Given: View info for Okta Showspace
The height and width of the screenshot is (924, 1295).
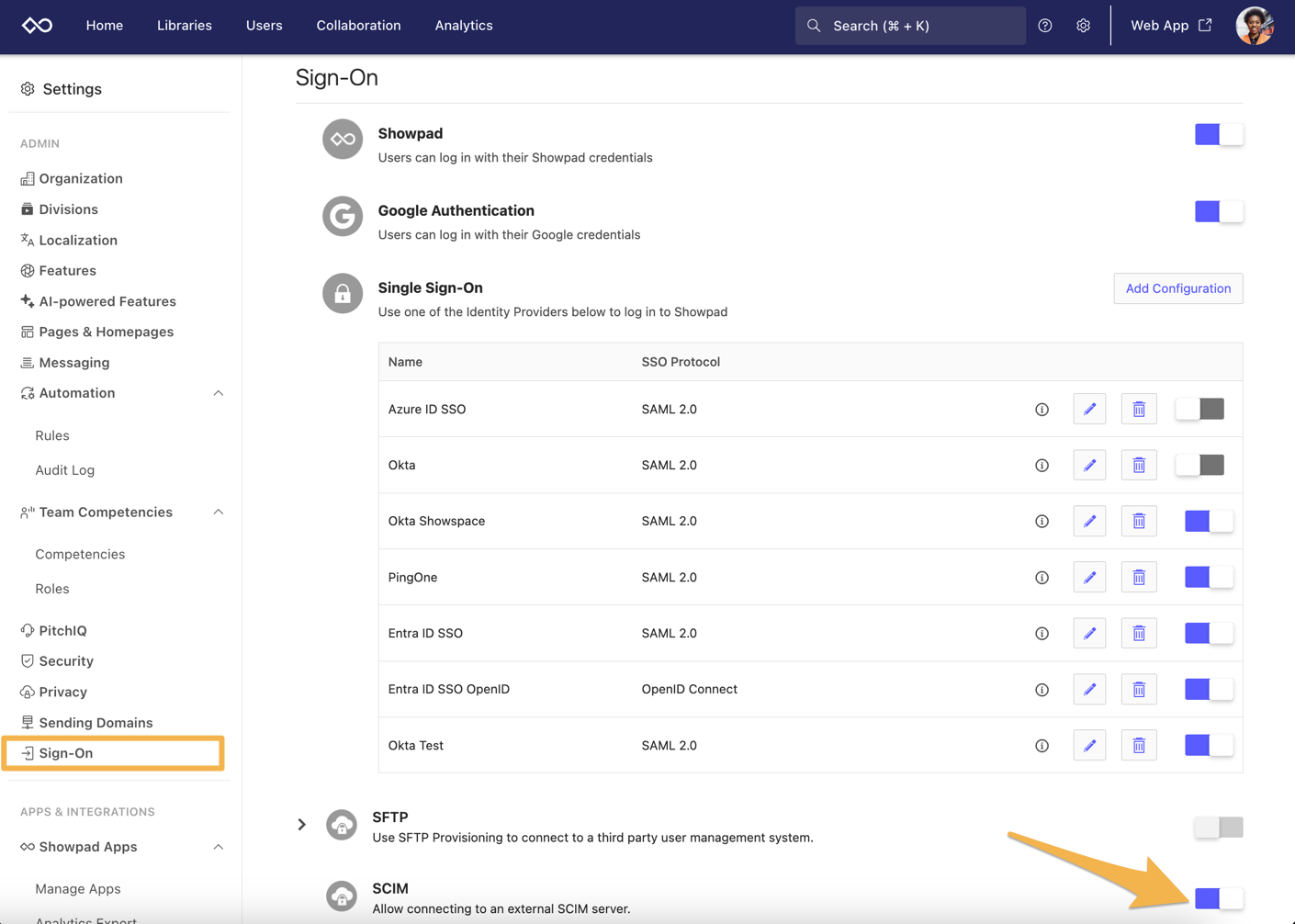Looking at the screenshot, I should click(x=1042, y=522).
